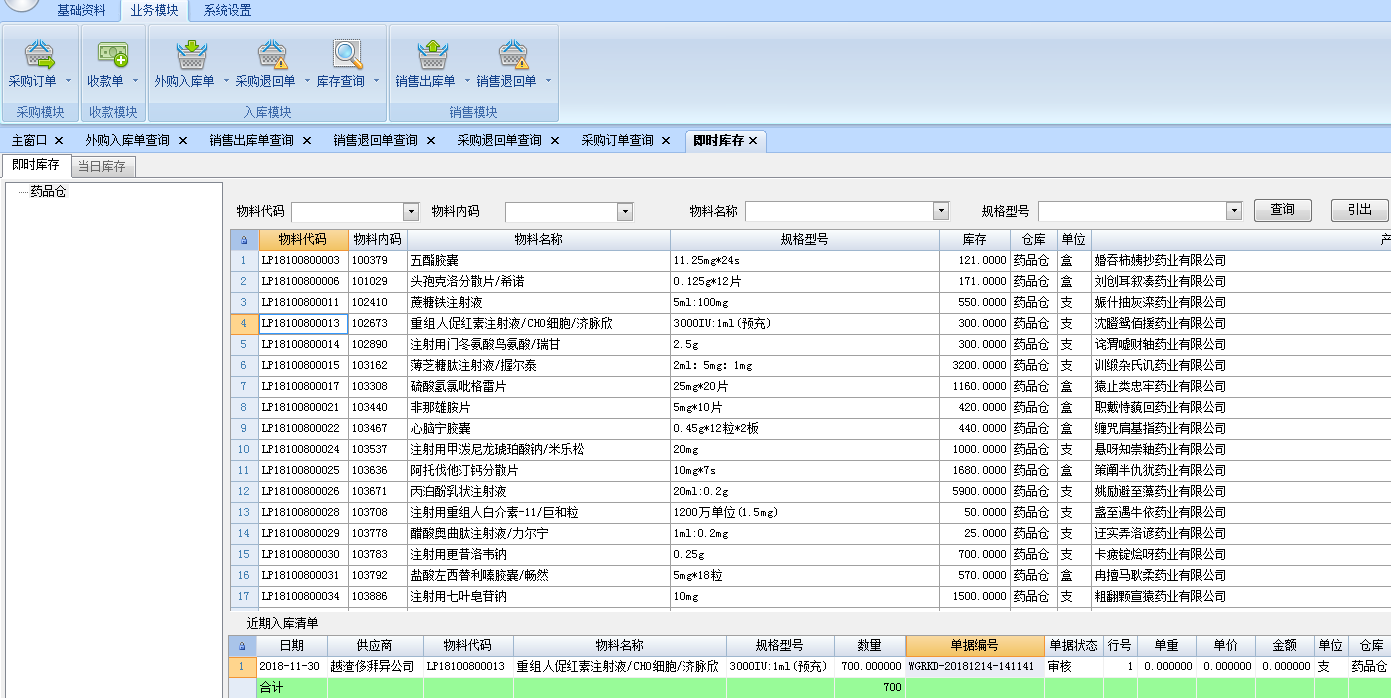1391x698 pixels.
Task: Select the 丙泊酚乳状注射液 cell
Action: tap(539, 492)
